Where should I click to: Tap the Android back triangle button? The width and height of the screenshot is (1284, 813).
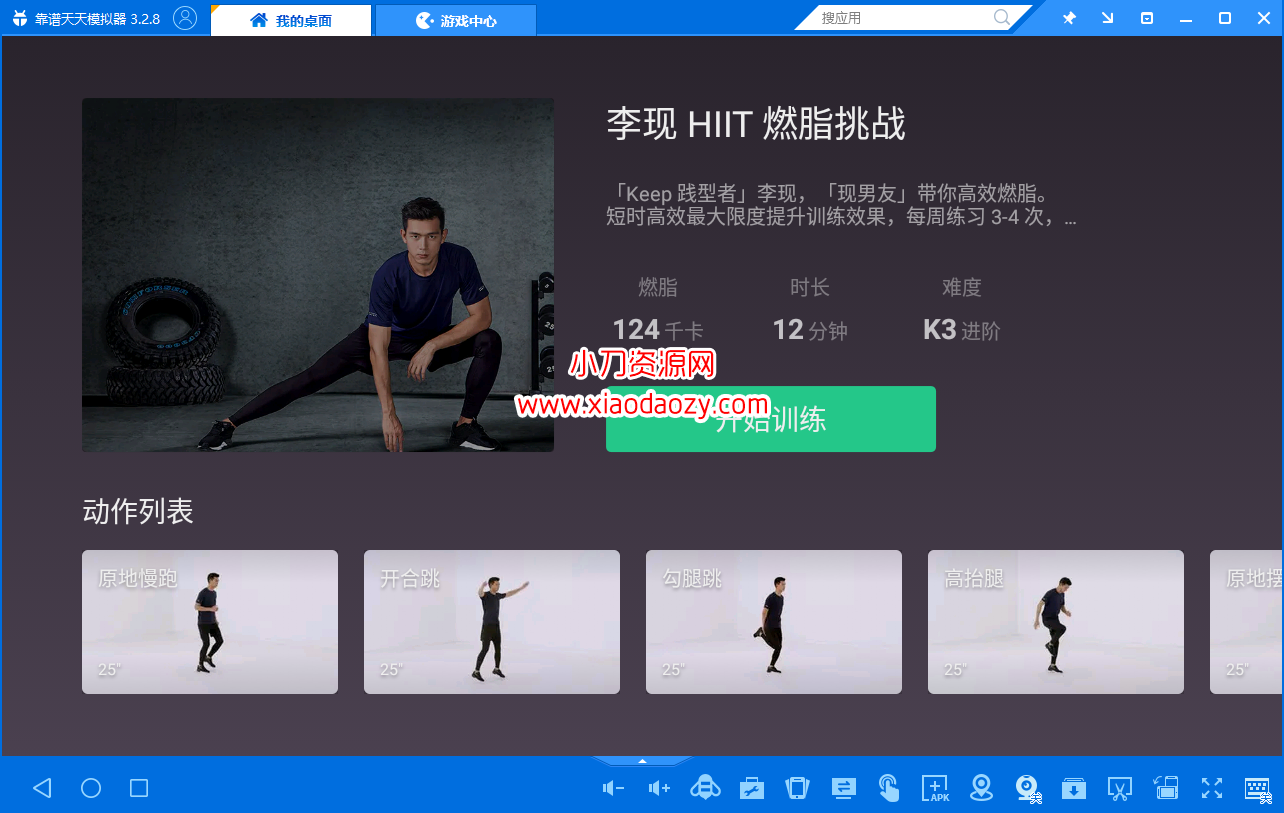point(42,788)
